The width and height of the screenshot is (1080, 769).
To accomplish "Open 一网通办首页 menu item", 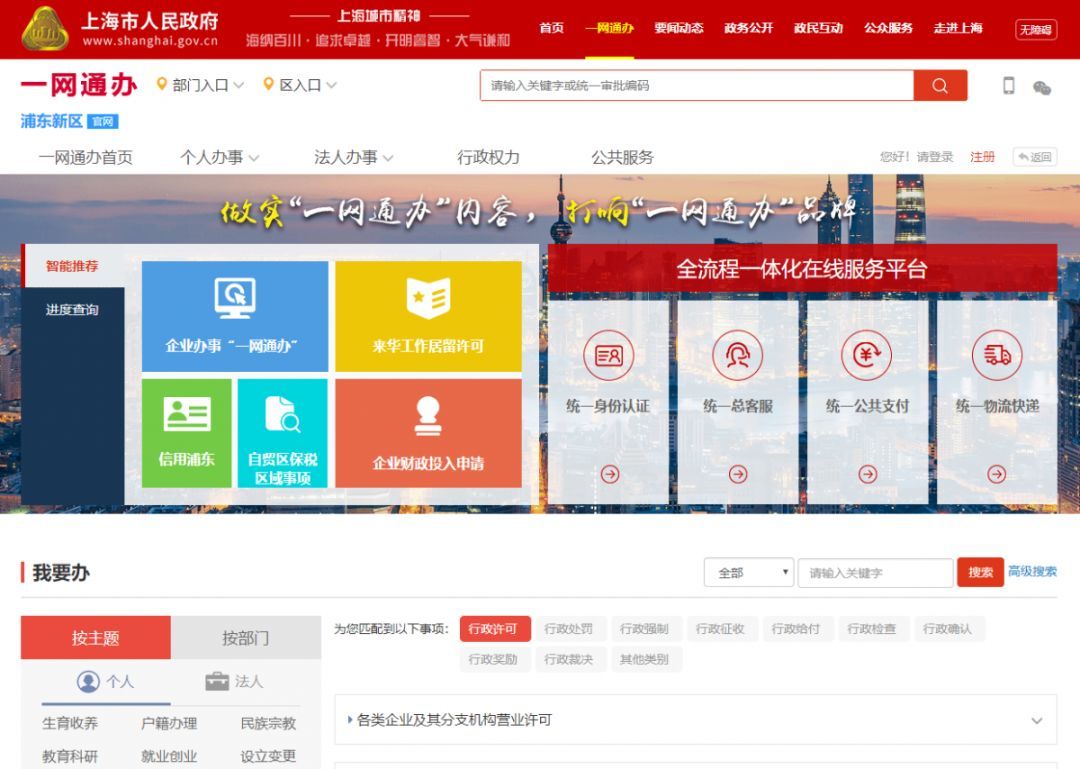I will pos(86,158).
